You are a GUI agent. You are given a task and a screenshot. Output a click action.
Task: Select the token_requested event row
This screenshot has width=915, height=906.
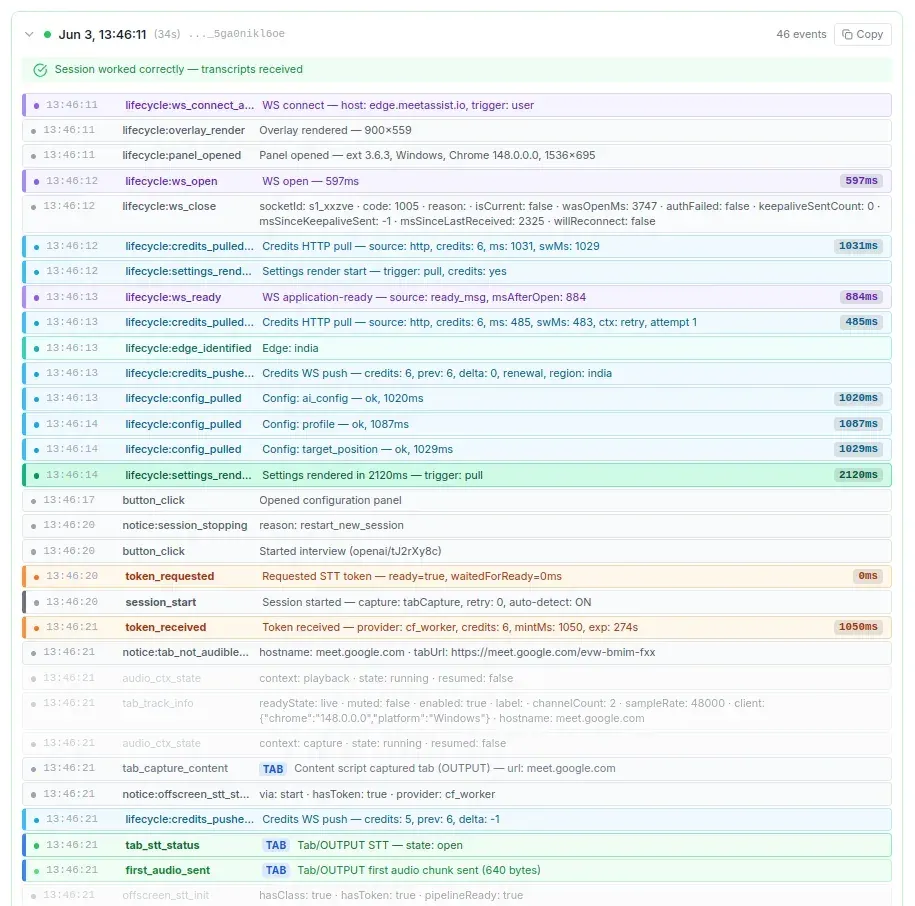pyautogui.click(x=457, y=576)
